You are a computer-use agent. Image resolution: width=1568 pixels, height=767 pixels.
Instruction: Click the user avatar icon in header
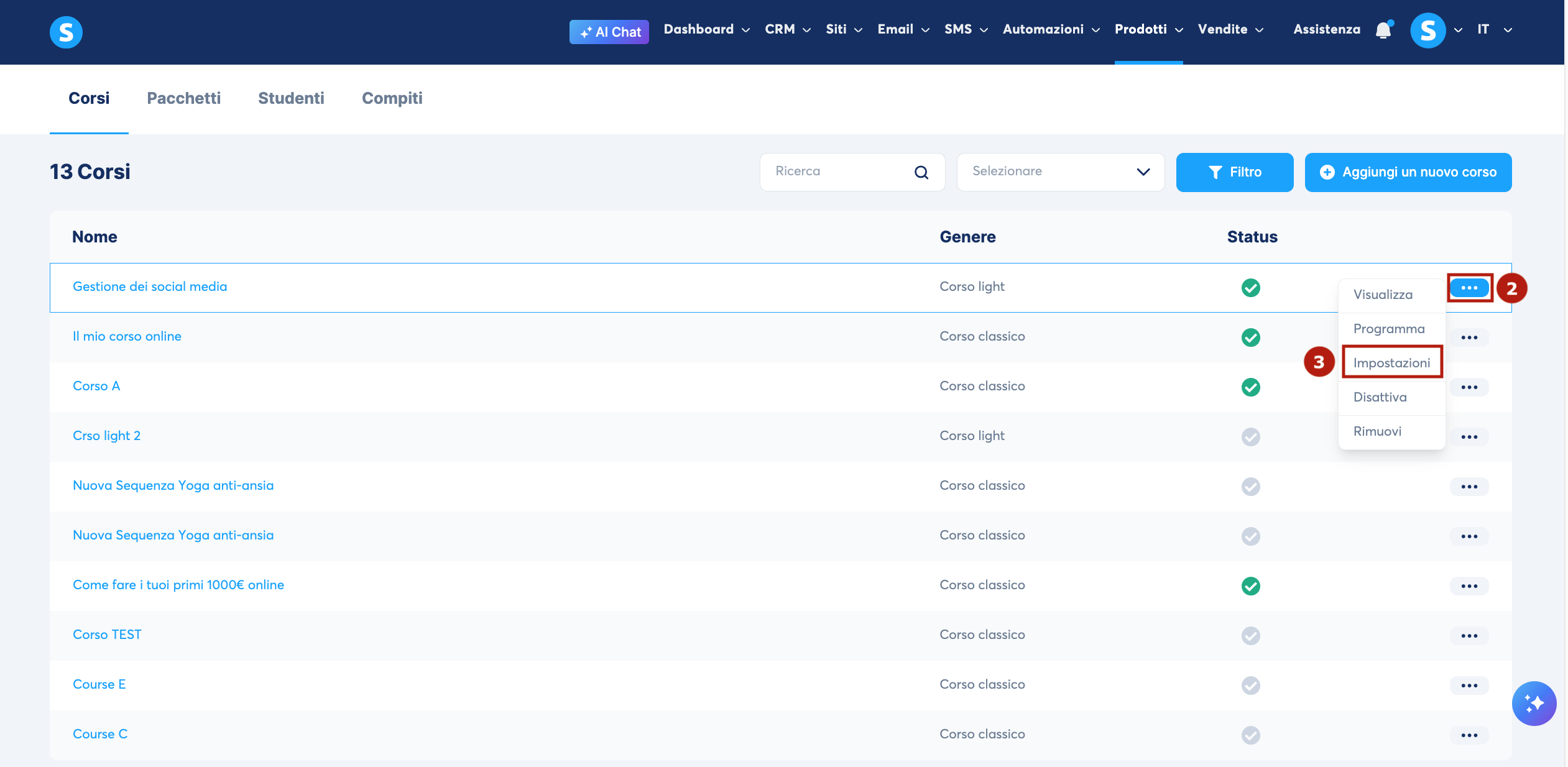click(x=1428, y=30)
